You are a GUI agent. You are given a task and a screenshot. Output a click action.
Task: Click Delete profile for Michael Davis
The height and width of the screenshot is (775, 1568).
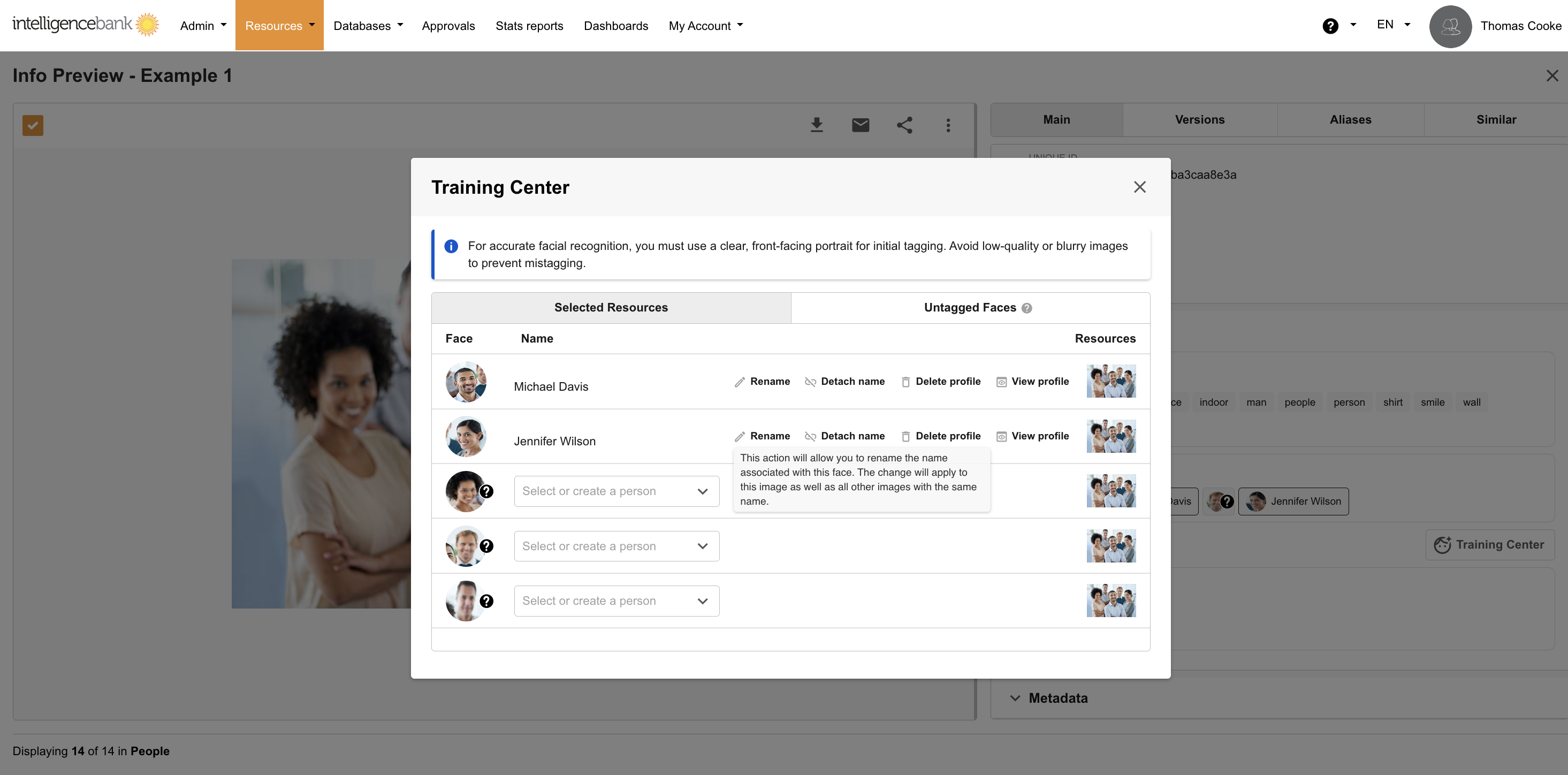[940, 382]
